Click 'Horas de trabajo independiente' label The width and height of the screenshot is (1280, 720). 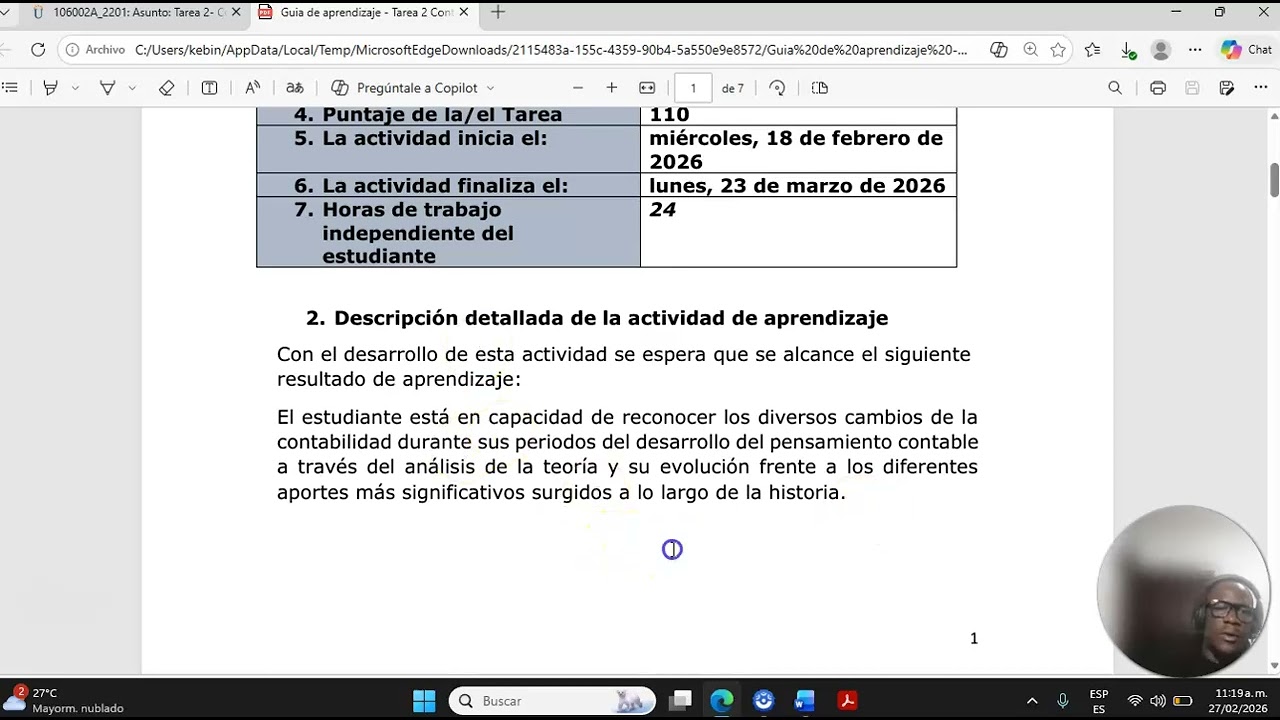click(x=418, y=233)
